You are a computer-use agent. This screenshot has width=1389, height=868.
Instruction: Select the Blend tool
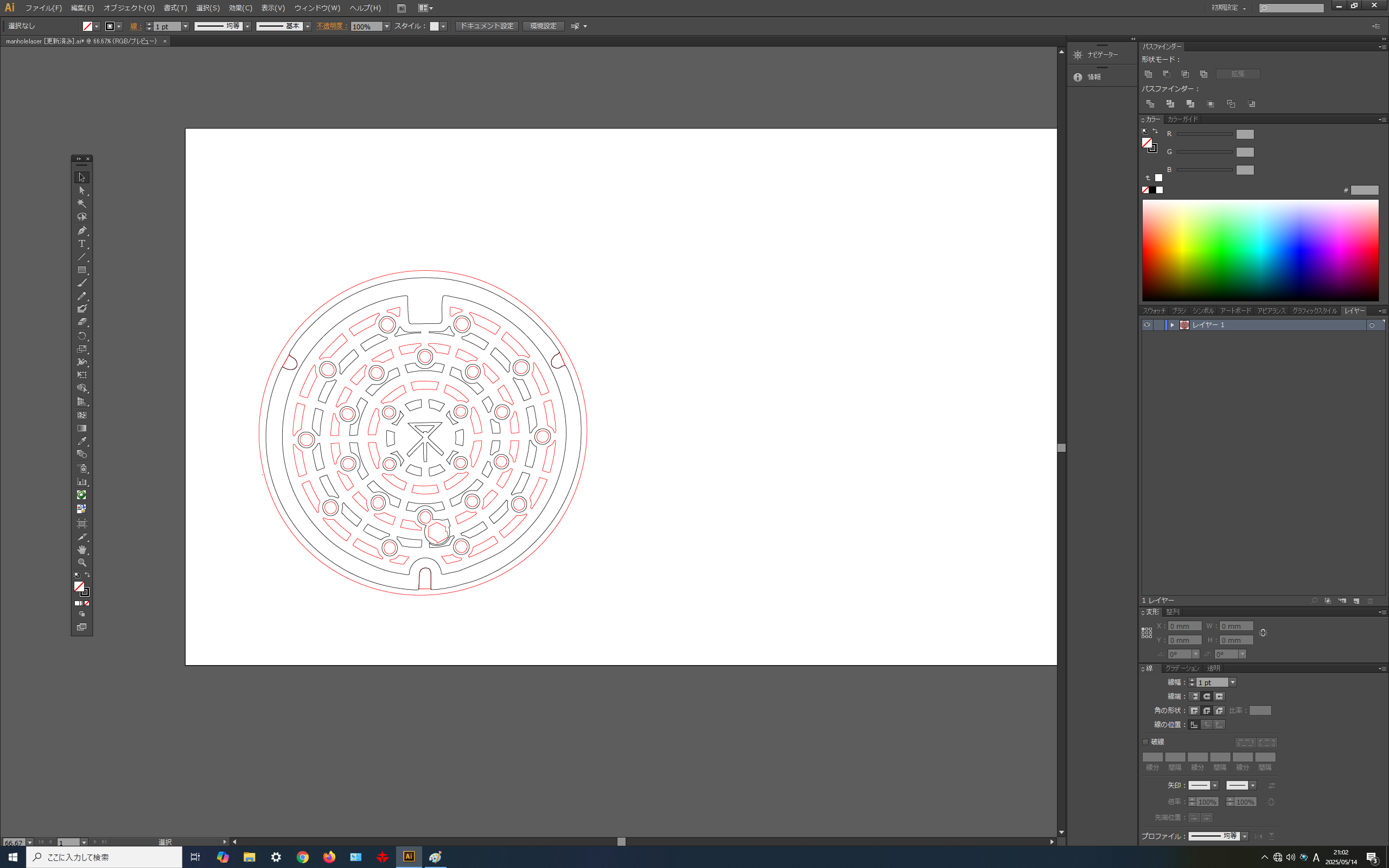[81, 455]
